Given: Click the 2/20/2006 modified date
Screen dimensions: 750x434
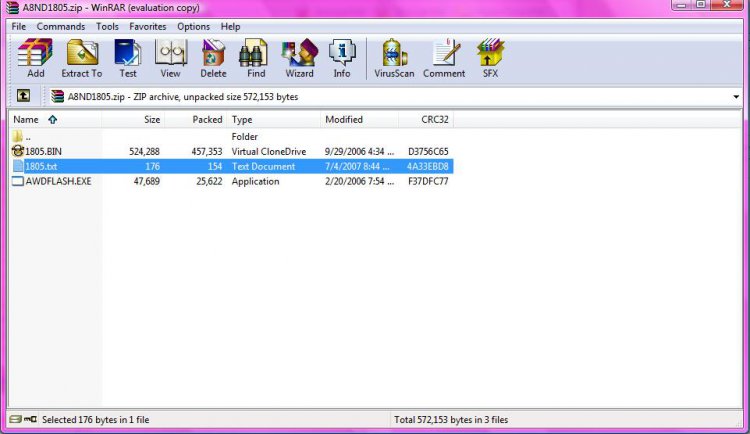Looking at the screenshot, I should pyautogui.click(x=359, y=181).
